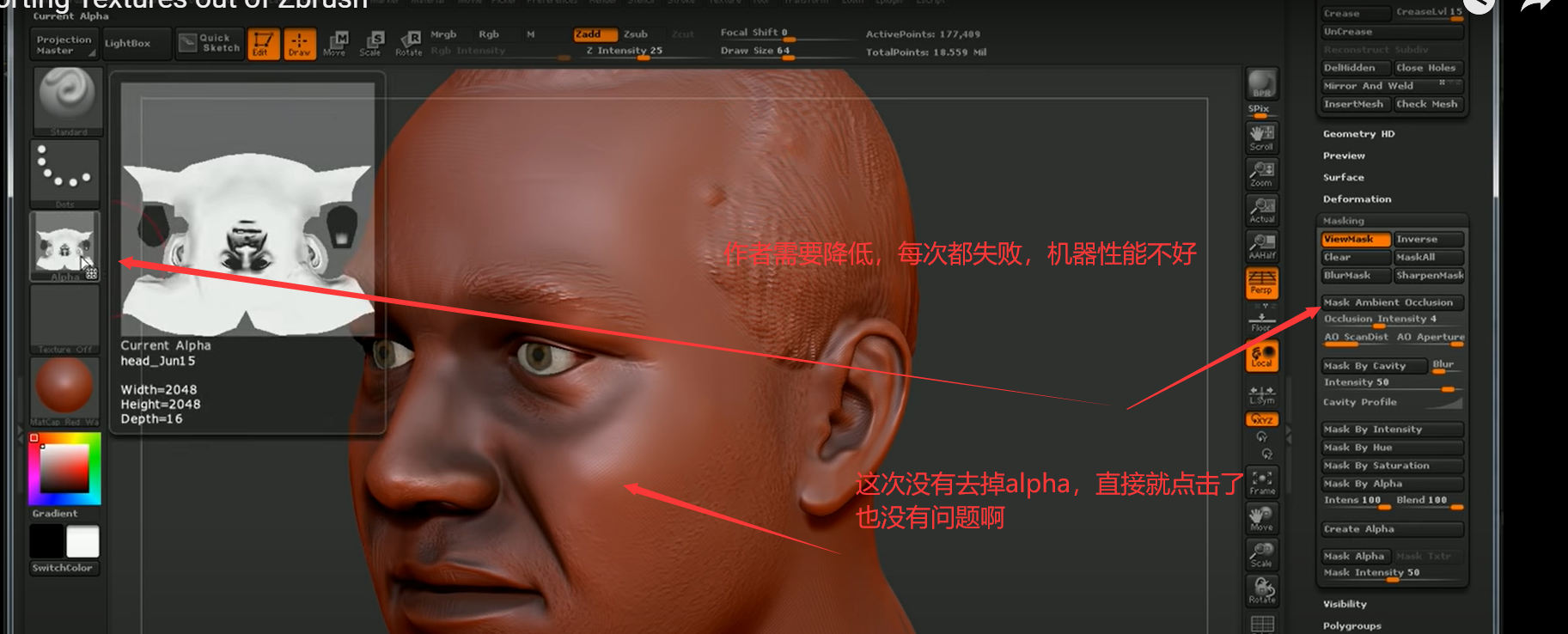The image size is (1568, 634).
Task: Click the Actual size icon
Action: [1261, 210]
